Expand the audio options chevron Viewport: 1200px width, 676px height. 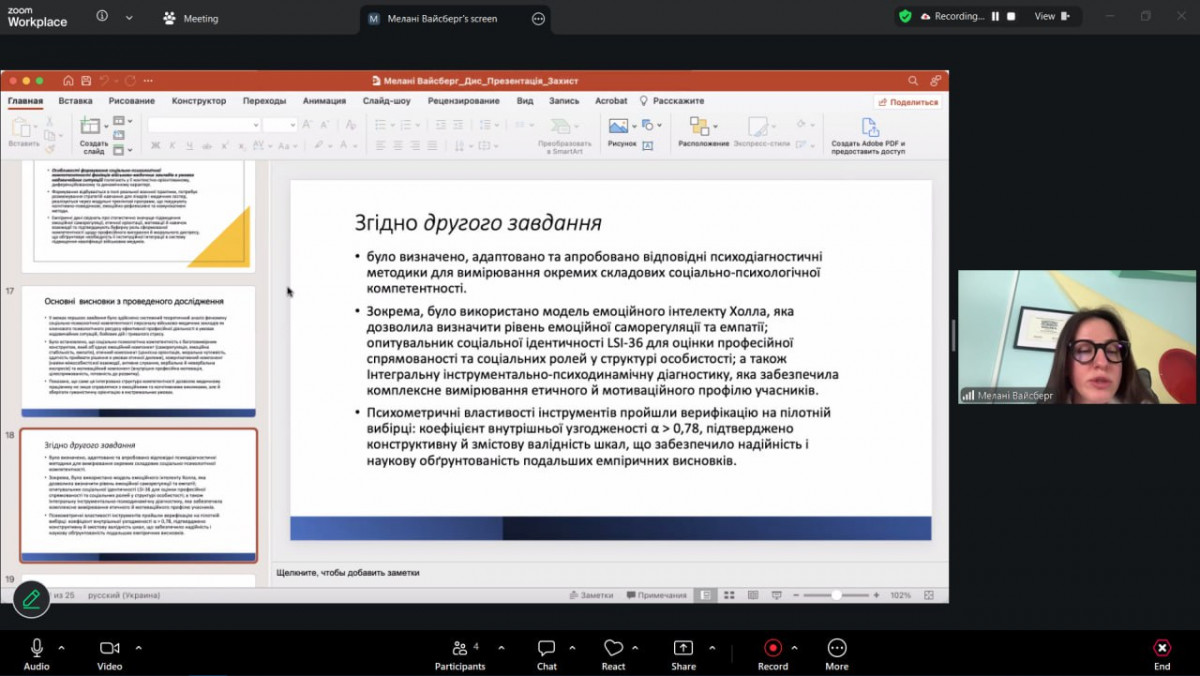[x=60, y=647]
